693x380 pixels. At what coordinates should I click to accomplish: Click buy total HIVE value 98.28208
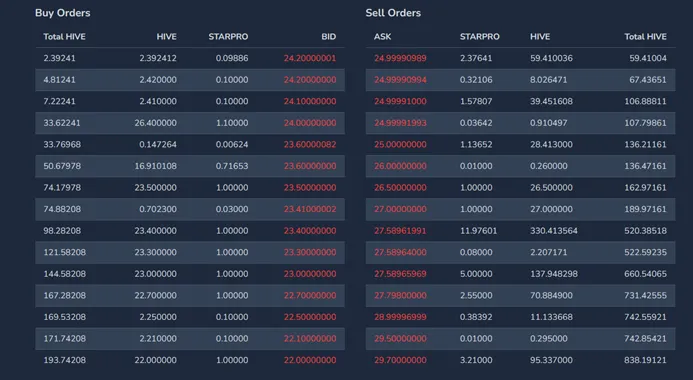[x=62, y=231]
